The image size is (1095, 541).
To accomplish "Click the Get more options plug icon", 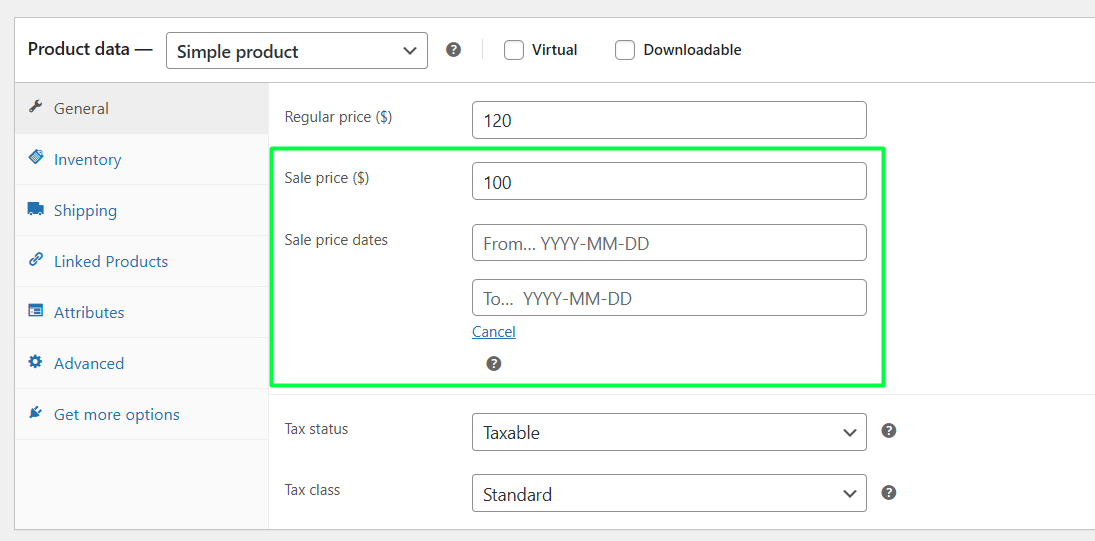I will tap(36, 413).
